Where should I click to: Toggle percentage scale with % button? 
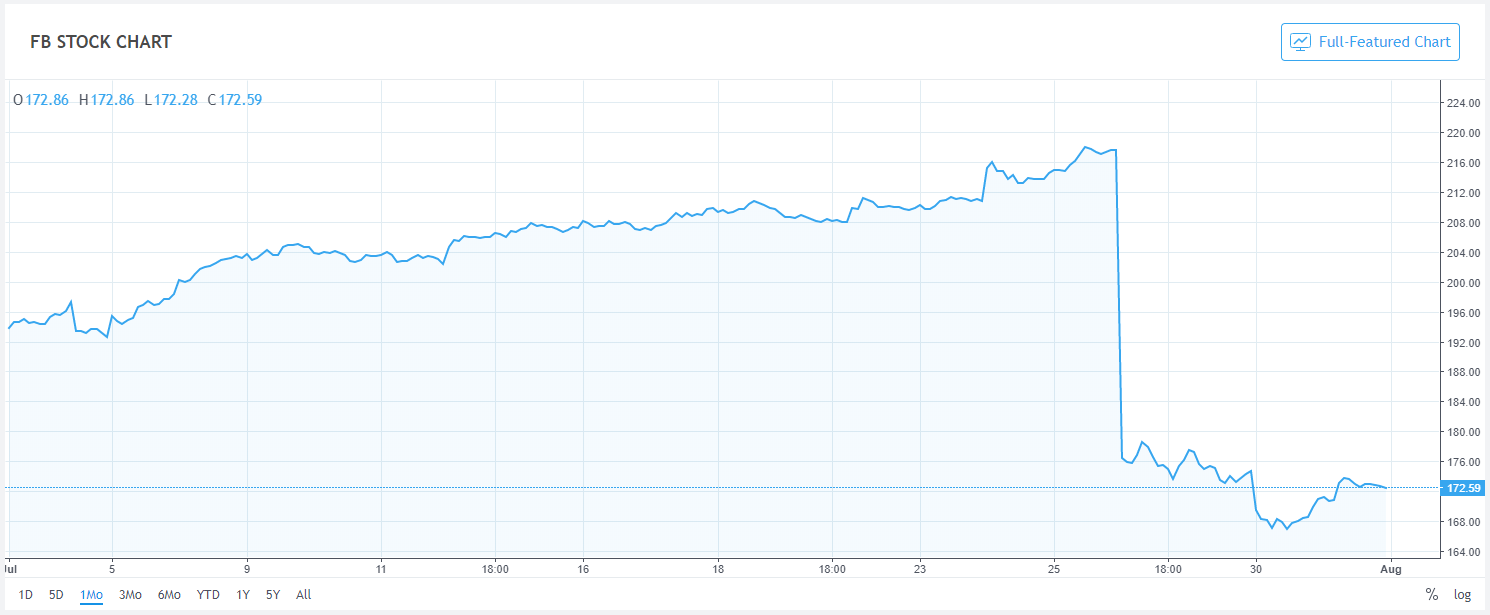[x=1432, y=595]
